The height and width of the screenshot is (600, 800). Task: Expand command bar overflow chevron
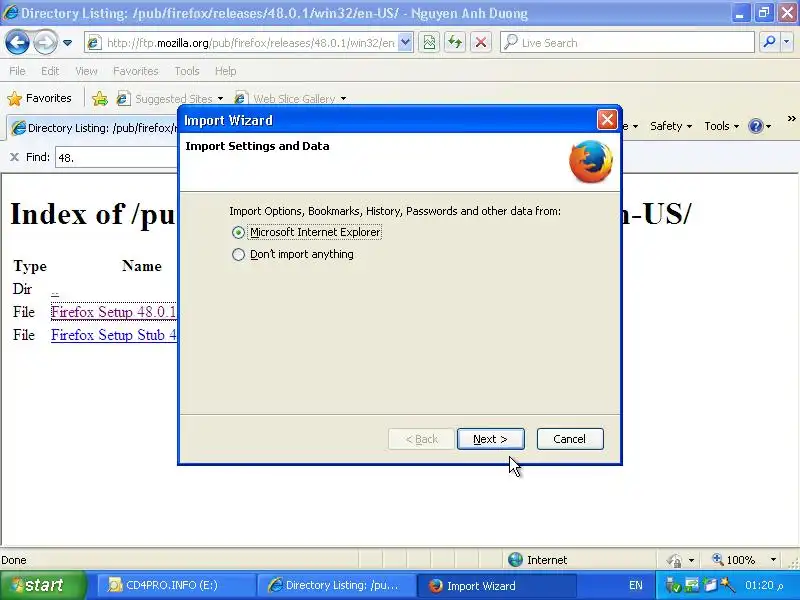[x=791, y=119]
